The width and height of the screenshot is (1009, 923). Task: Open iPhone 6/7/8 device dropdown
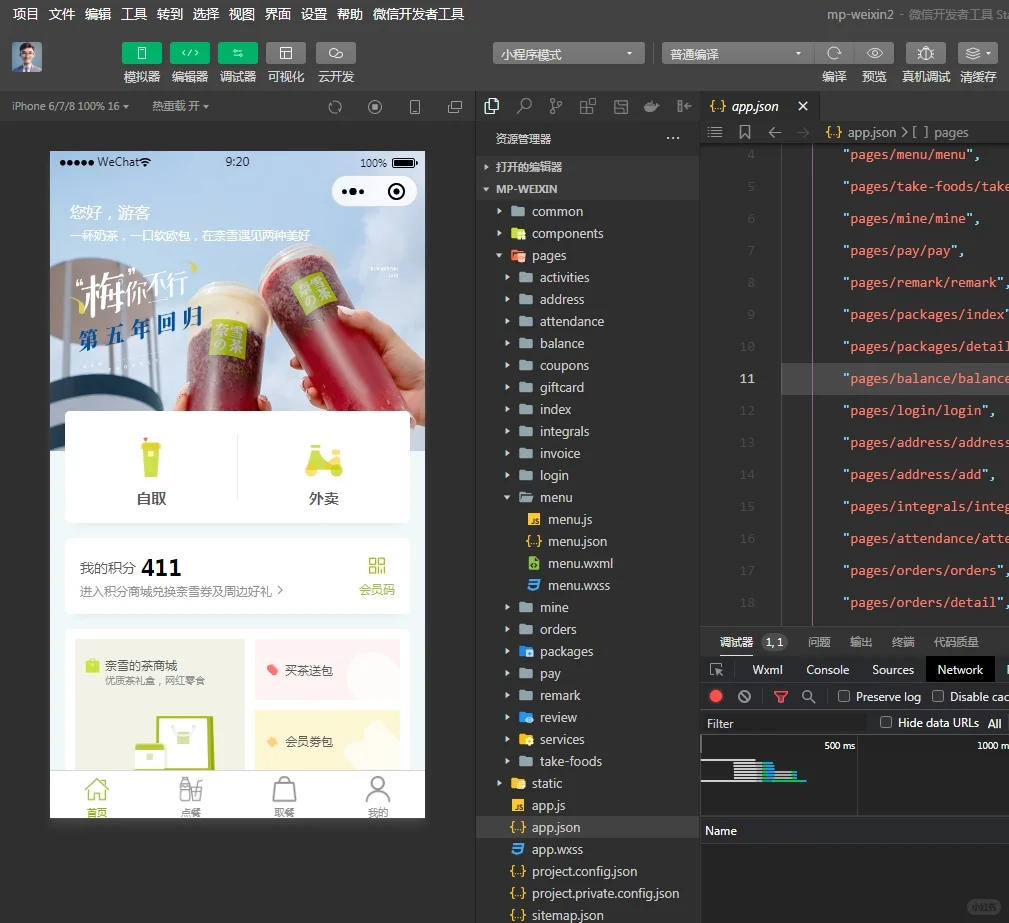coord(70,106)
